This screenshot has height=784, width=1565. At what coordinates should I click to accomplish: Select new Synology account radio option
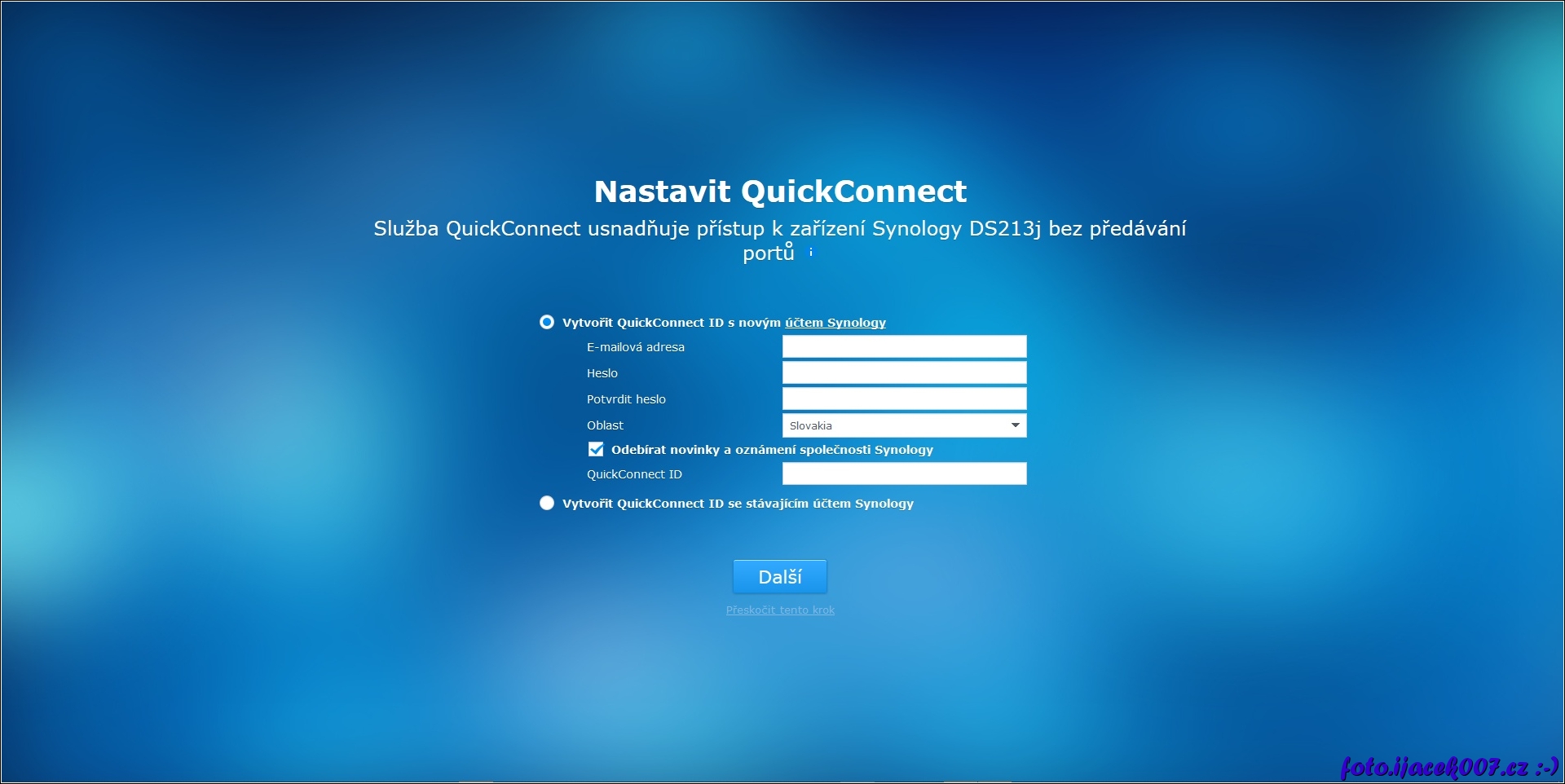(547, 323)
